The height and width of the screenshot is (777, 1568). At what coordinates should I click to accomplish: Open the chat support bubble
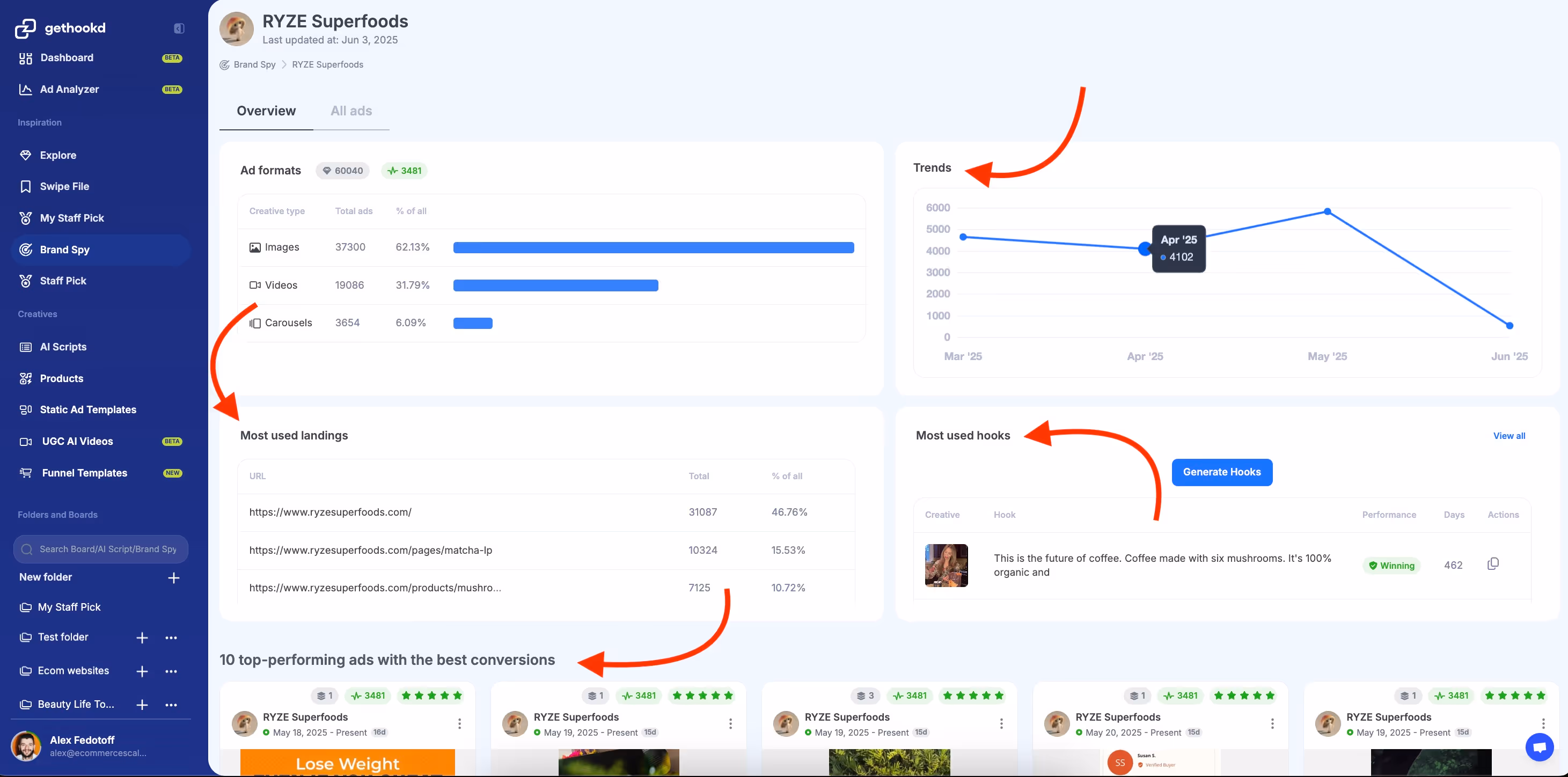point(1540,746)
